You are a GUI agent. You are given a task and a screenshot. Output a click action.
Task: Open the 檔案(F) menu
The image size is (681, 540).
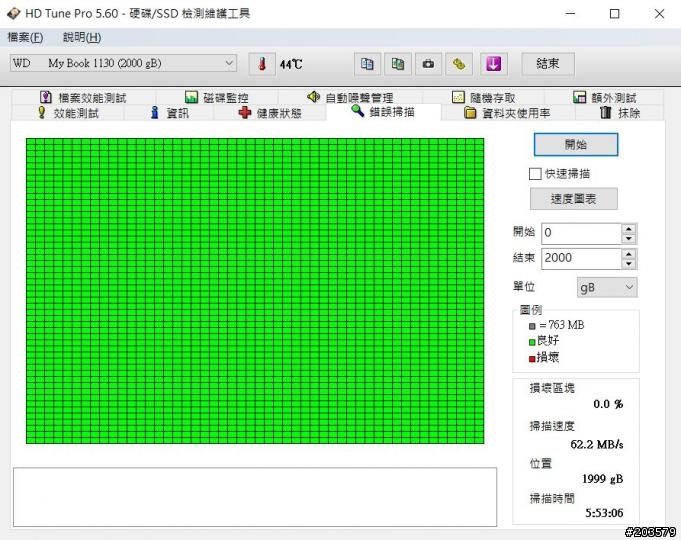[x=25, y=37]
